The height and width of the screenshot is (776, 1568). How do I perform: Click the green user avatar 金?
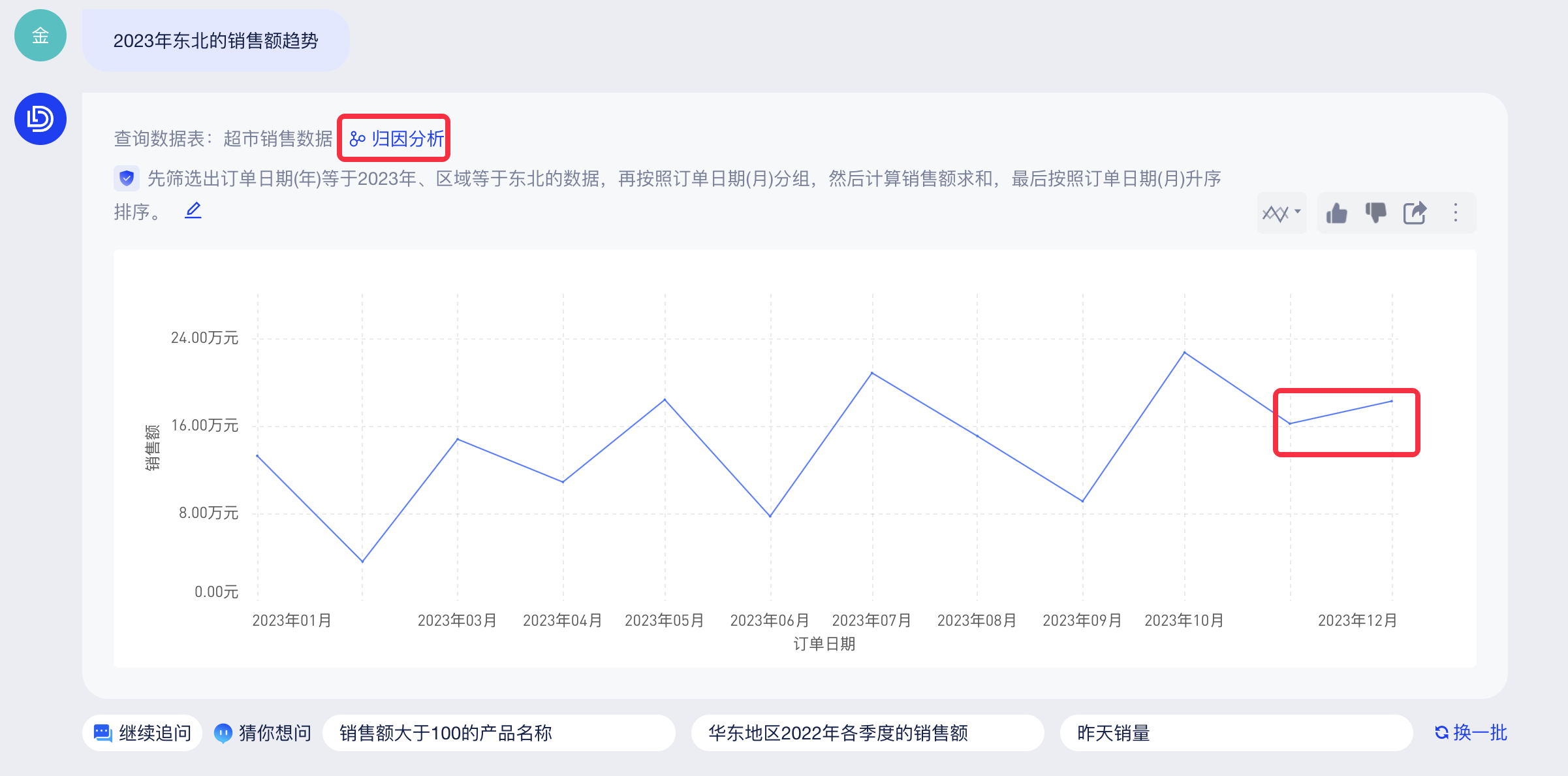(x=40, y=35)
